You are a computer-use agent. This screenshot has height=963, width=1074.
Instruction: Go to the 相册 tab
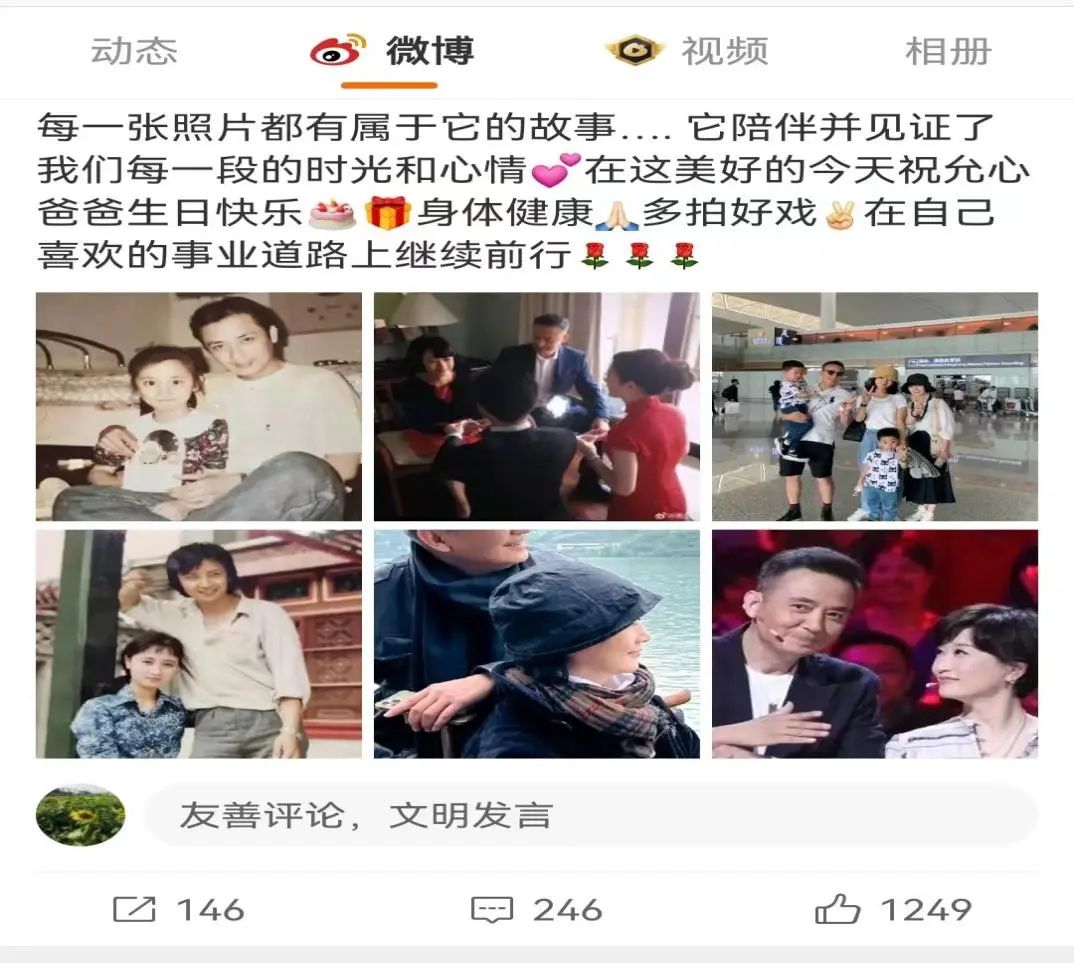tap(949, 51)
